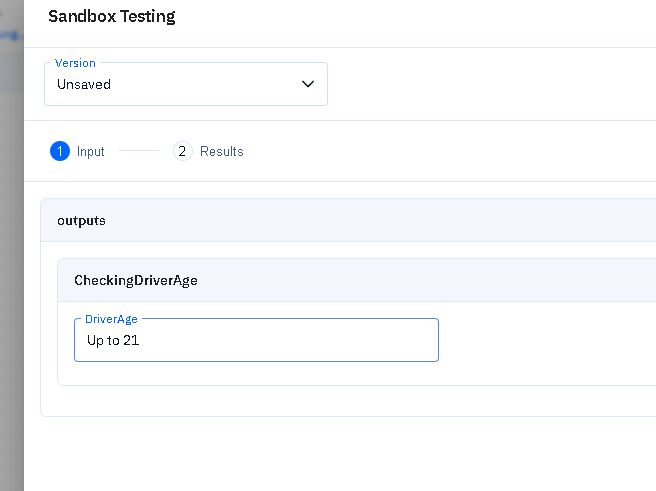Screen dimensions: 656x491
Task: Focus the DriverAge input field
Action: pyautogui.click(x=300, y=340)
